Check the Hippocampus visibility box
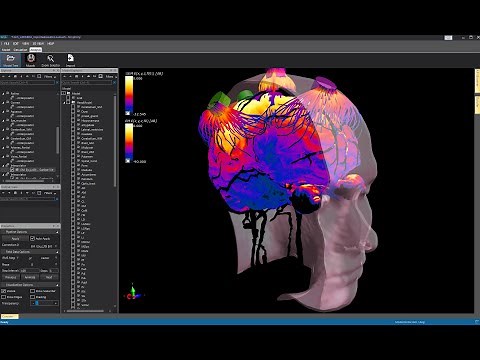The image size is (480, 360). 73,121
